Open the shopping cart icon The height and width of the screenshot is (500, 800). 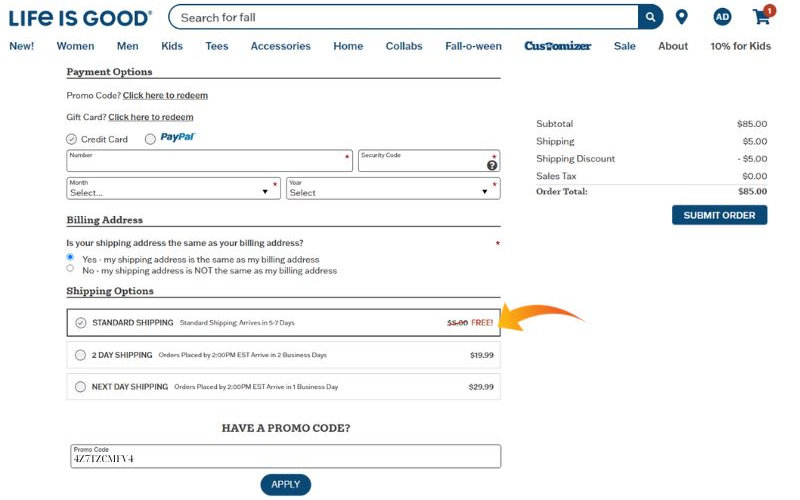click(762, 17)
